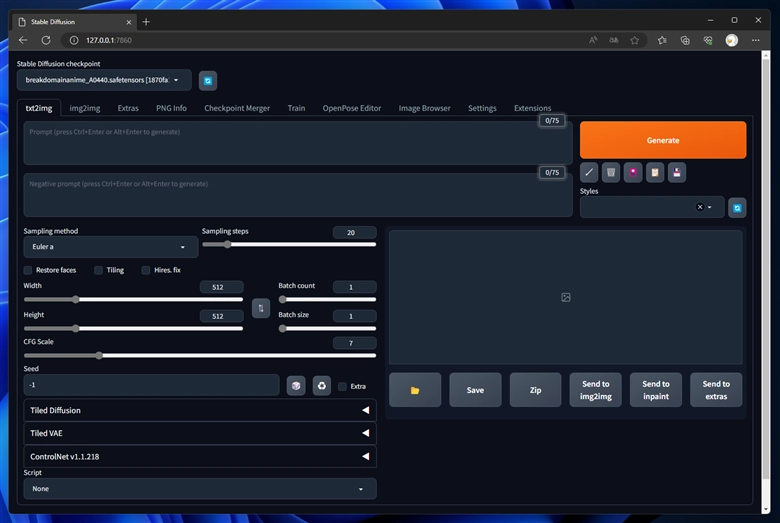Open browser settings and more menu
This screenshot has width=780, height=523.
756,40
